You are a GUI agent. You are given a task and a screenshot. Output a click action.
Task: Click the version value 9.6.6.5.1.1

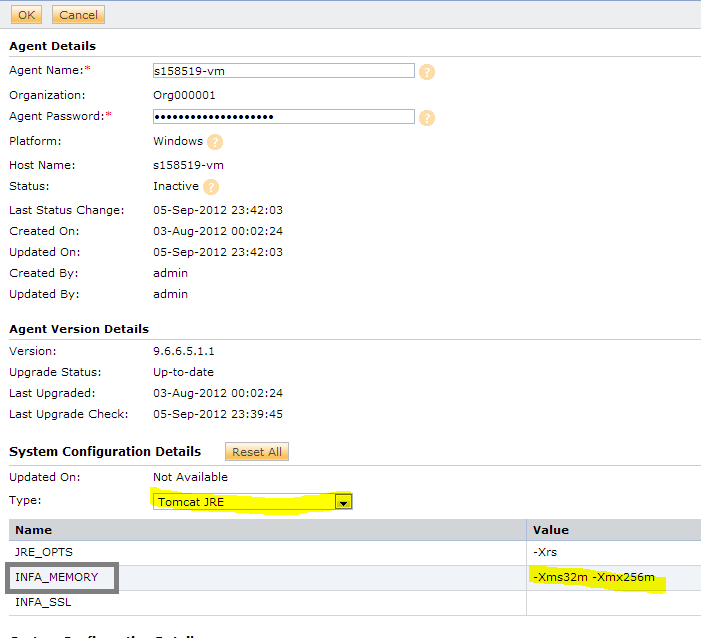coord(184,351)
